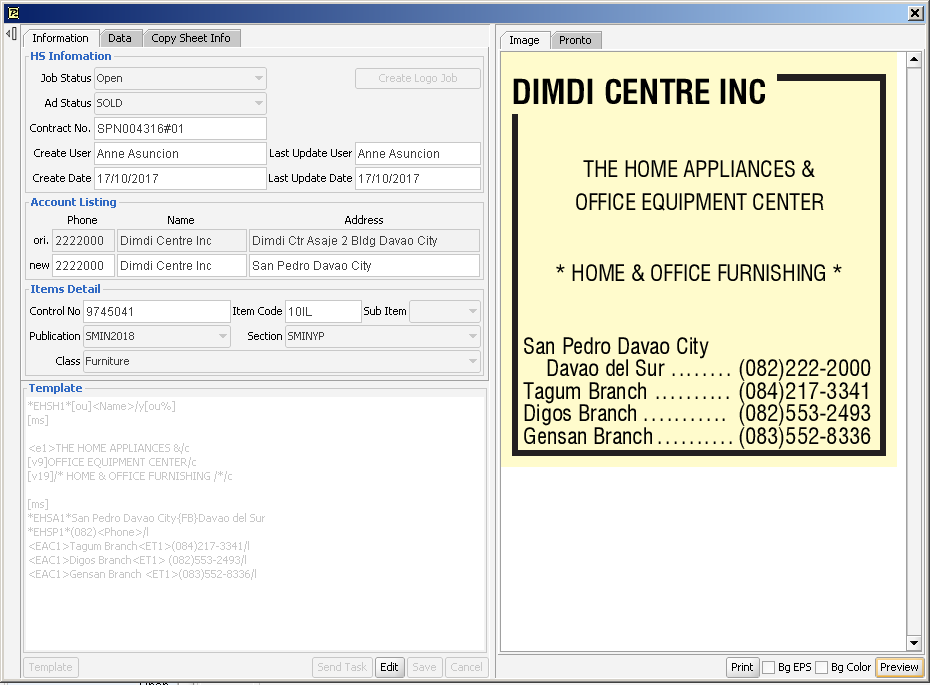
Task: Click the Contract No. field
Action: (180, 129)
